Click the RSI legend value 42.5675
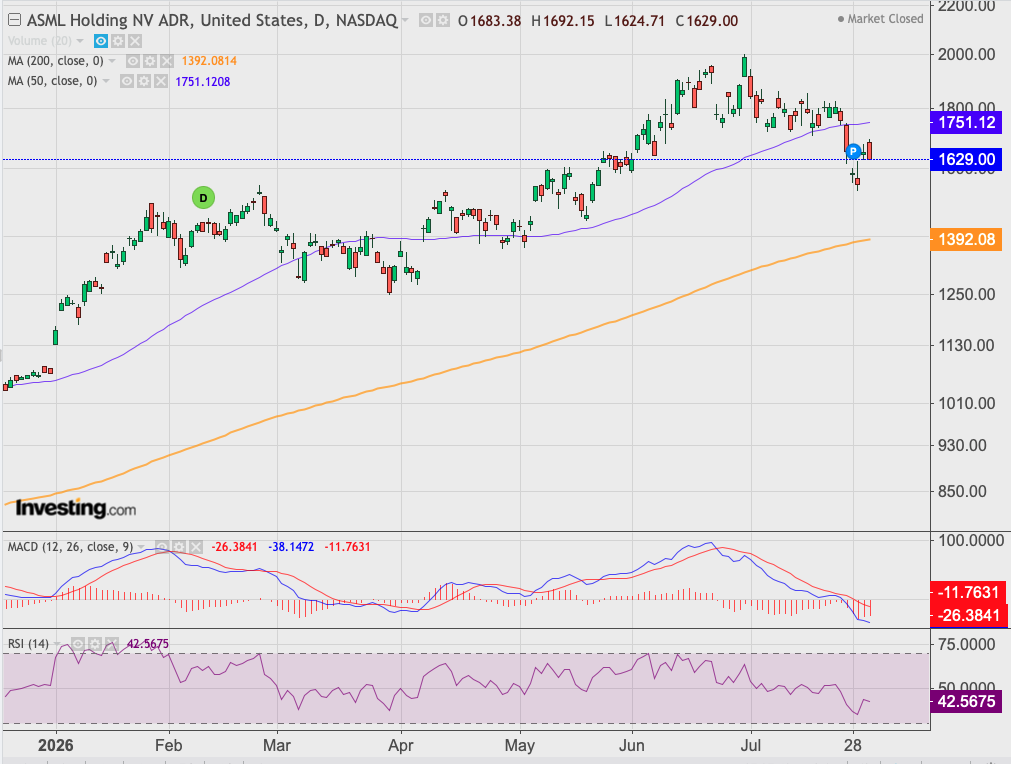The height and width of the screenshot is (764, 1011). tap(148, 644)
